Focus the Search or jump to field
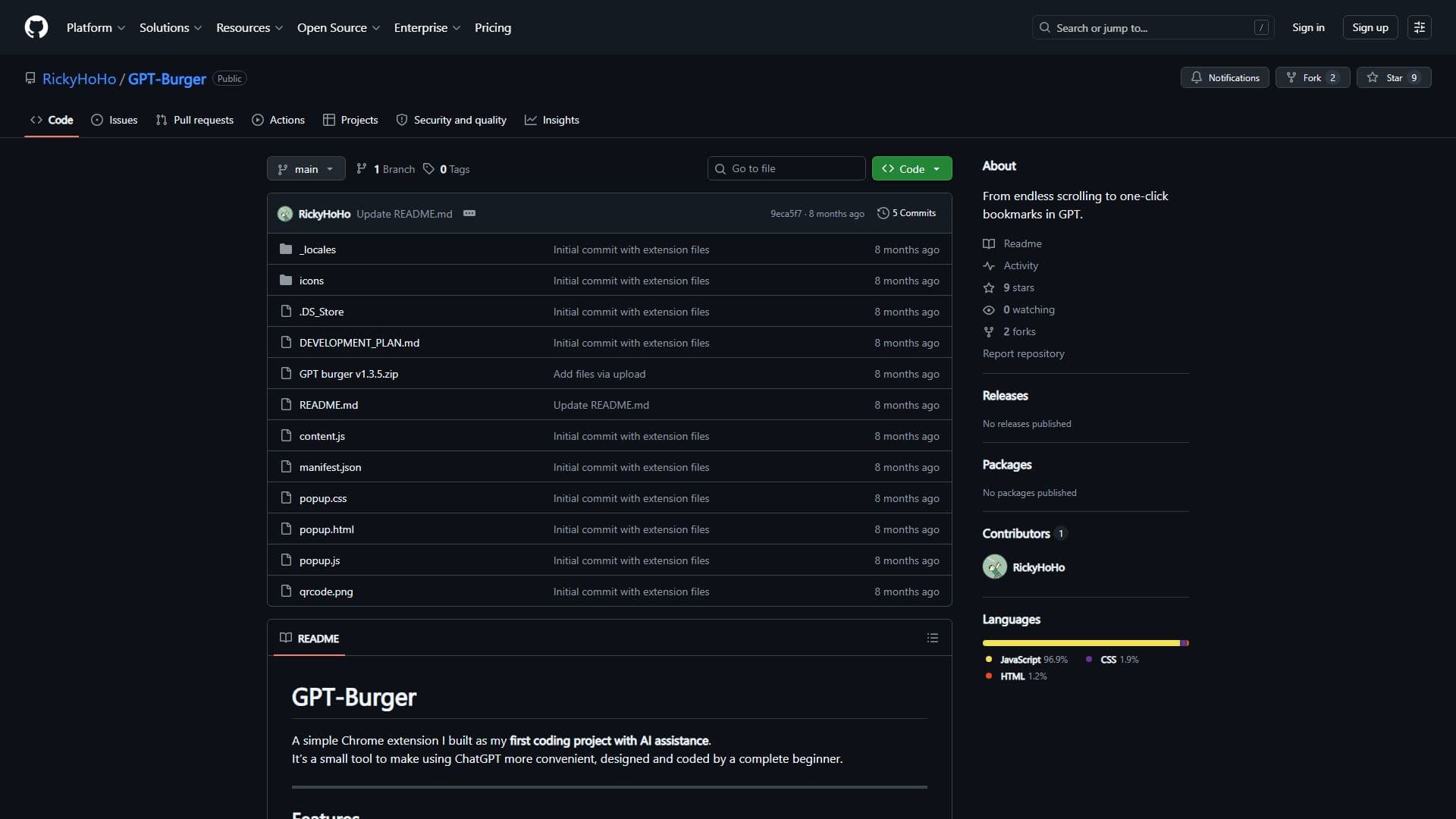 click(x=1153, y=27)
